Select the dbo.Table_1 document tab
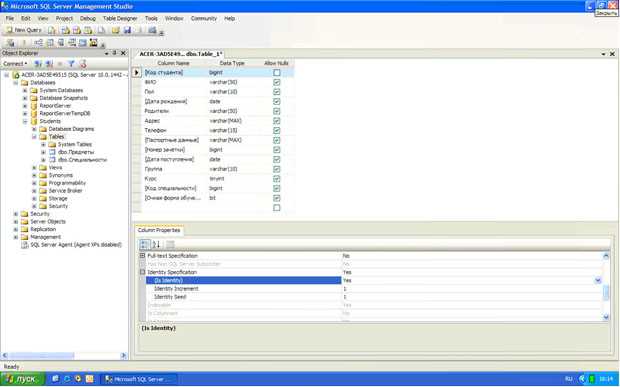This screenshot has width=620, height=387. pyautogui.click(x=181, y=54)
